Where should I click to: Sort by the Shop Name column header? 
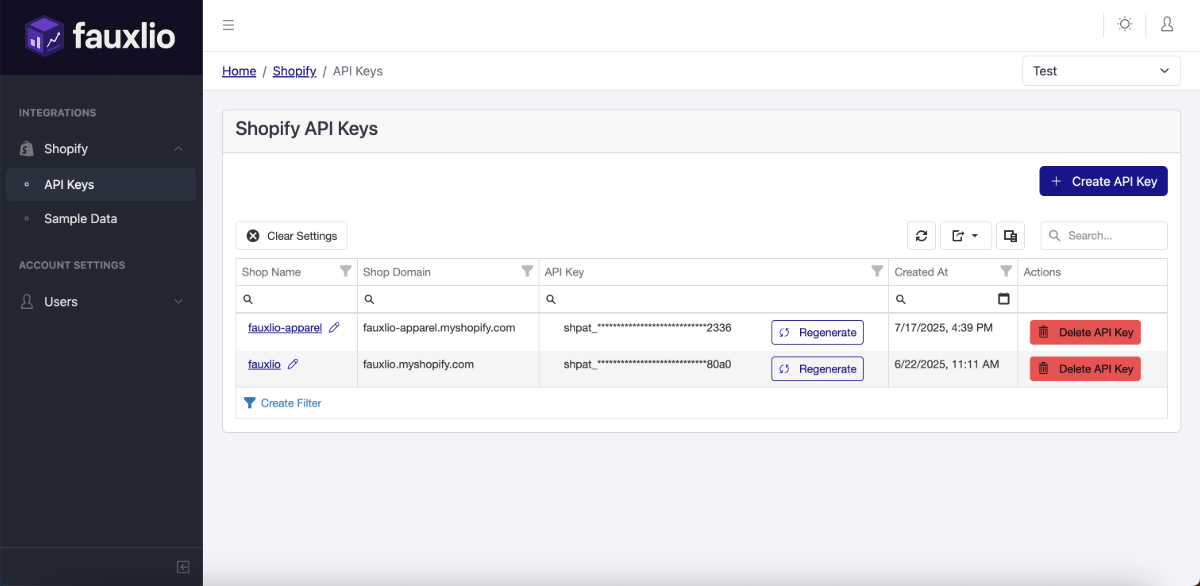(271, 272)
